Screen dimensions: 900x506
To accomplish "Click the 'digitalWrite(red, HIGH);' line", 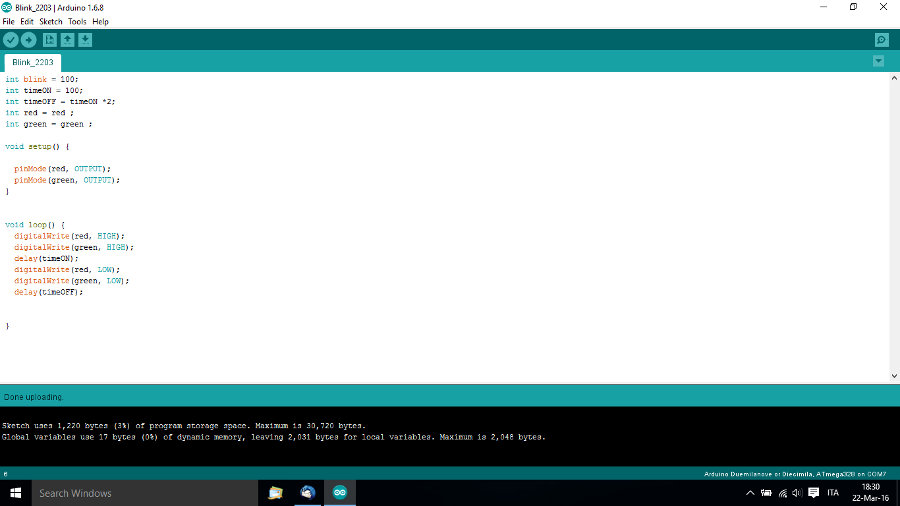I will [69, 236].
